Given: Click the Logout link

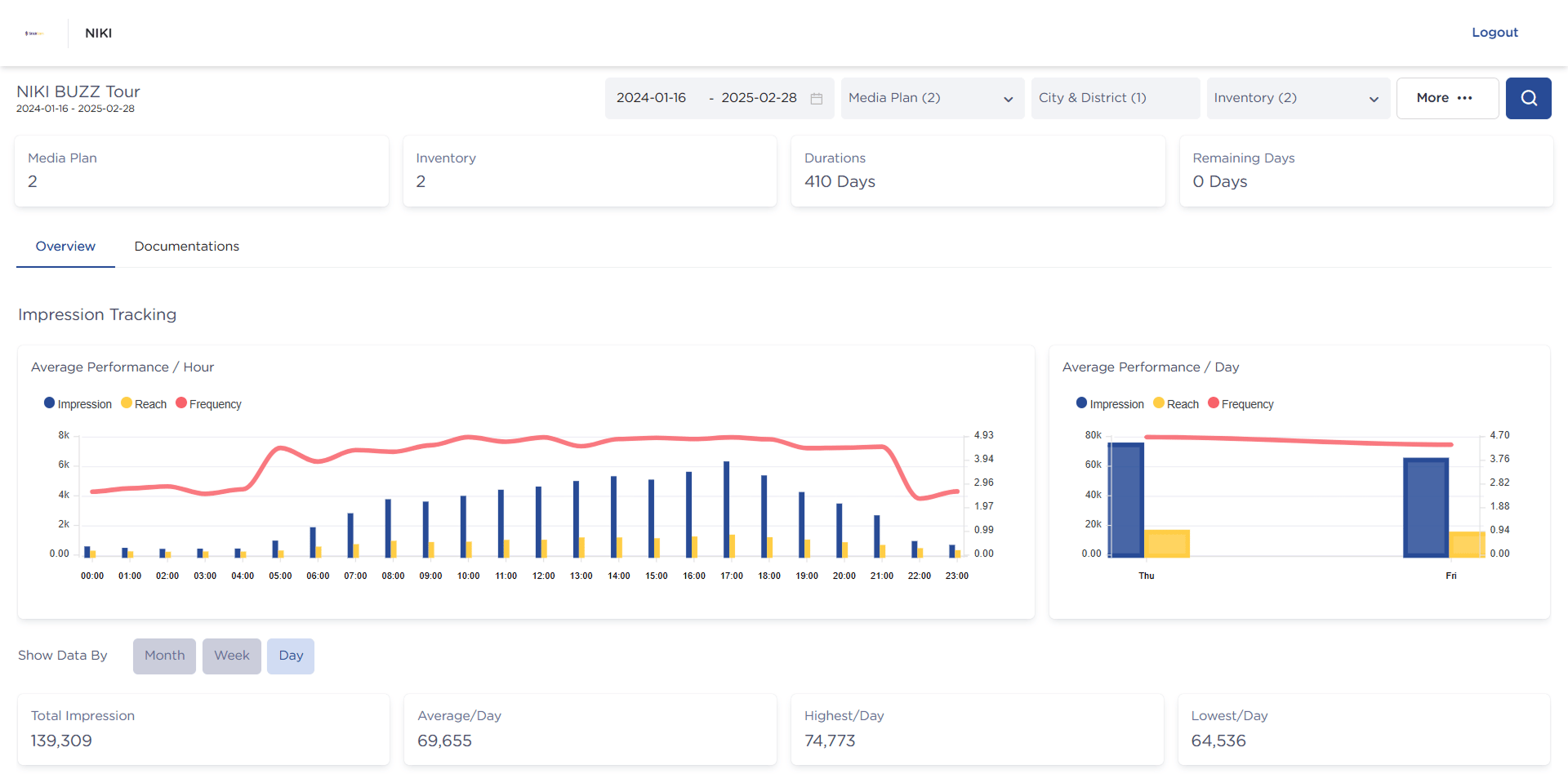Looking at the screenshot, I should [x=1494, y=33].
